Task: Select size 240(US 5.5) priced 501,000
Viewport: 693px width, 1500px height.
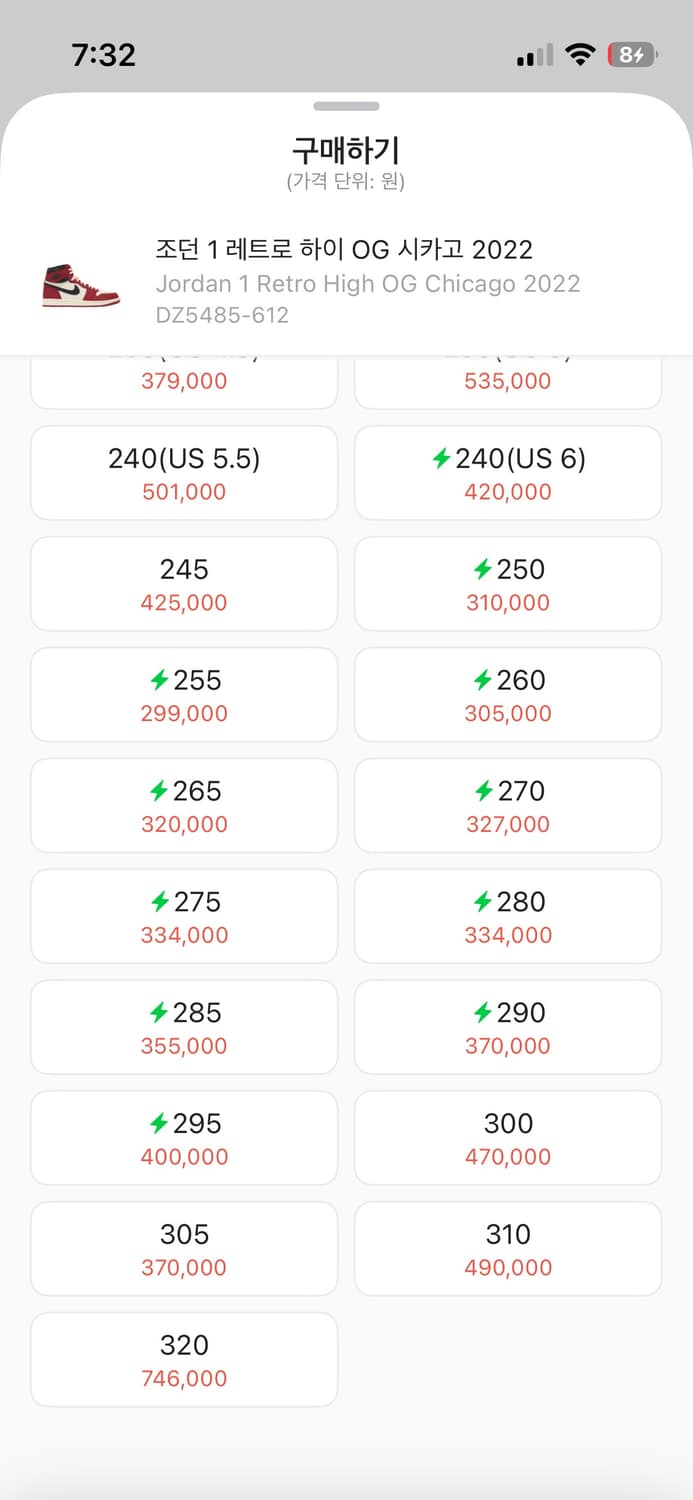Action: (184, 472)
